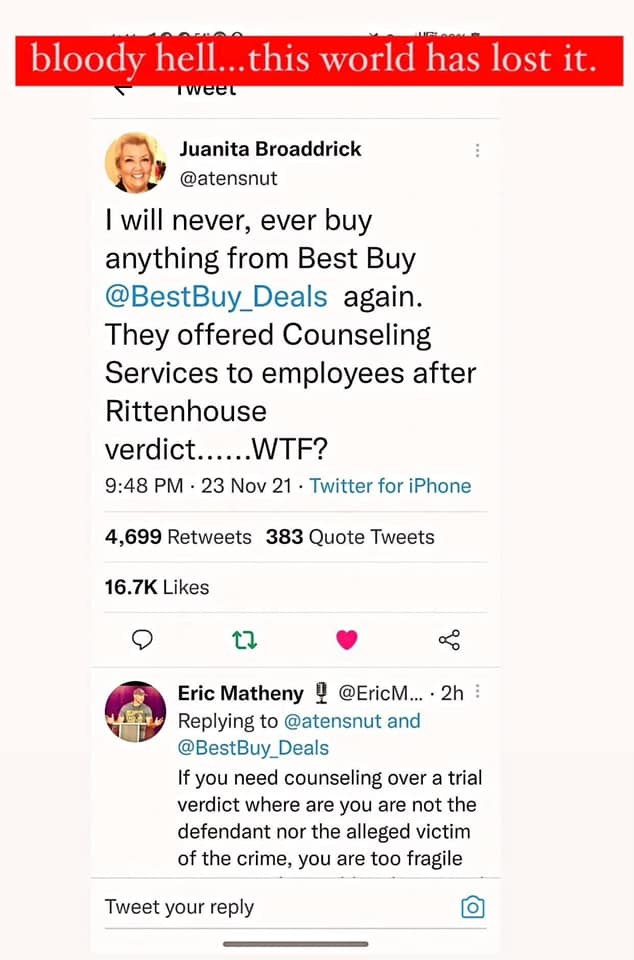Open Juanita Broaddrick's profile picture
The height and width of the screenshot is (960, 634).
click(x=135, y=162)
